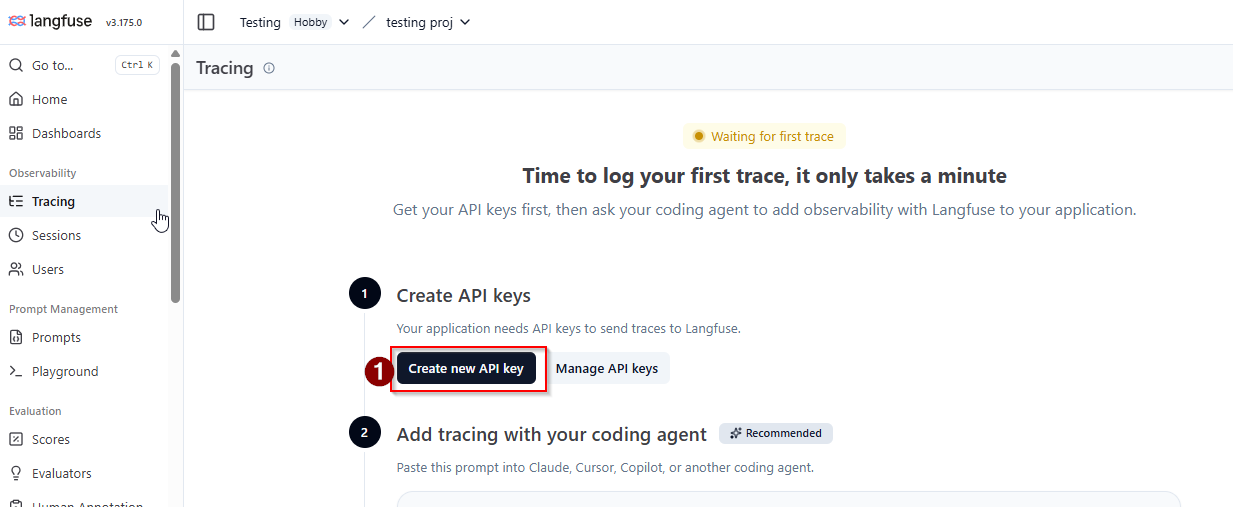Click Waiting for first trace status
The height and width of the screenshot is (507, 1233).
765,136
